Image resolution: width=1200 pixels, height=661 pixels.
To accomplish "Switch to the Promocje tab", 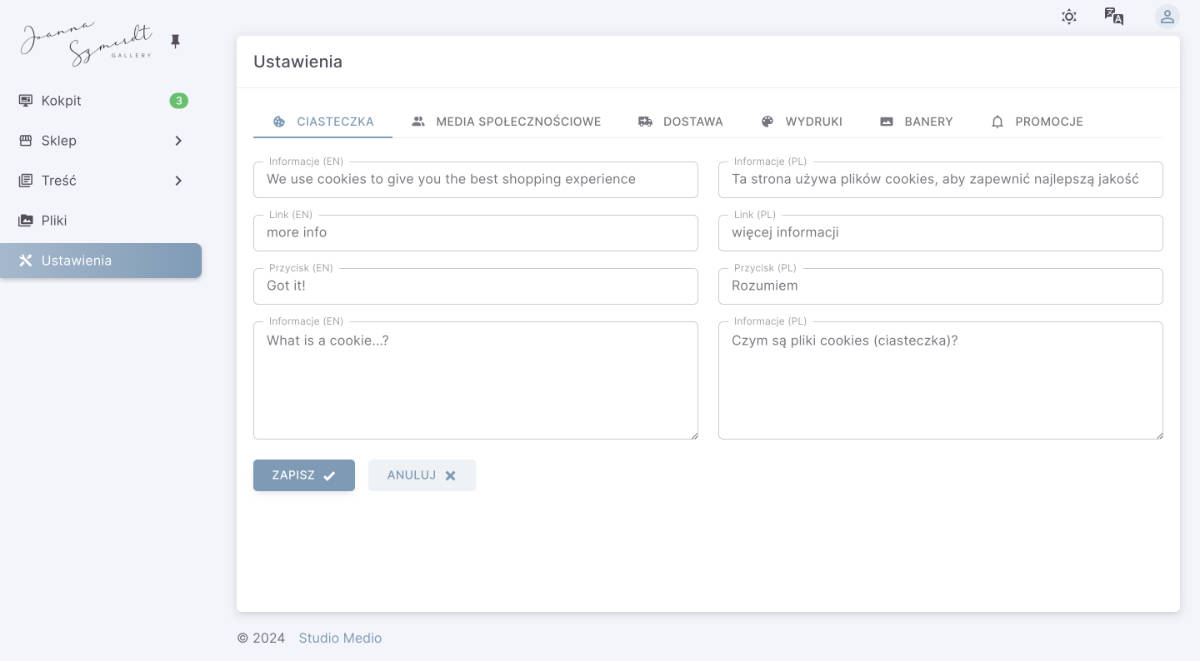I will [1037, 122].
